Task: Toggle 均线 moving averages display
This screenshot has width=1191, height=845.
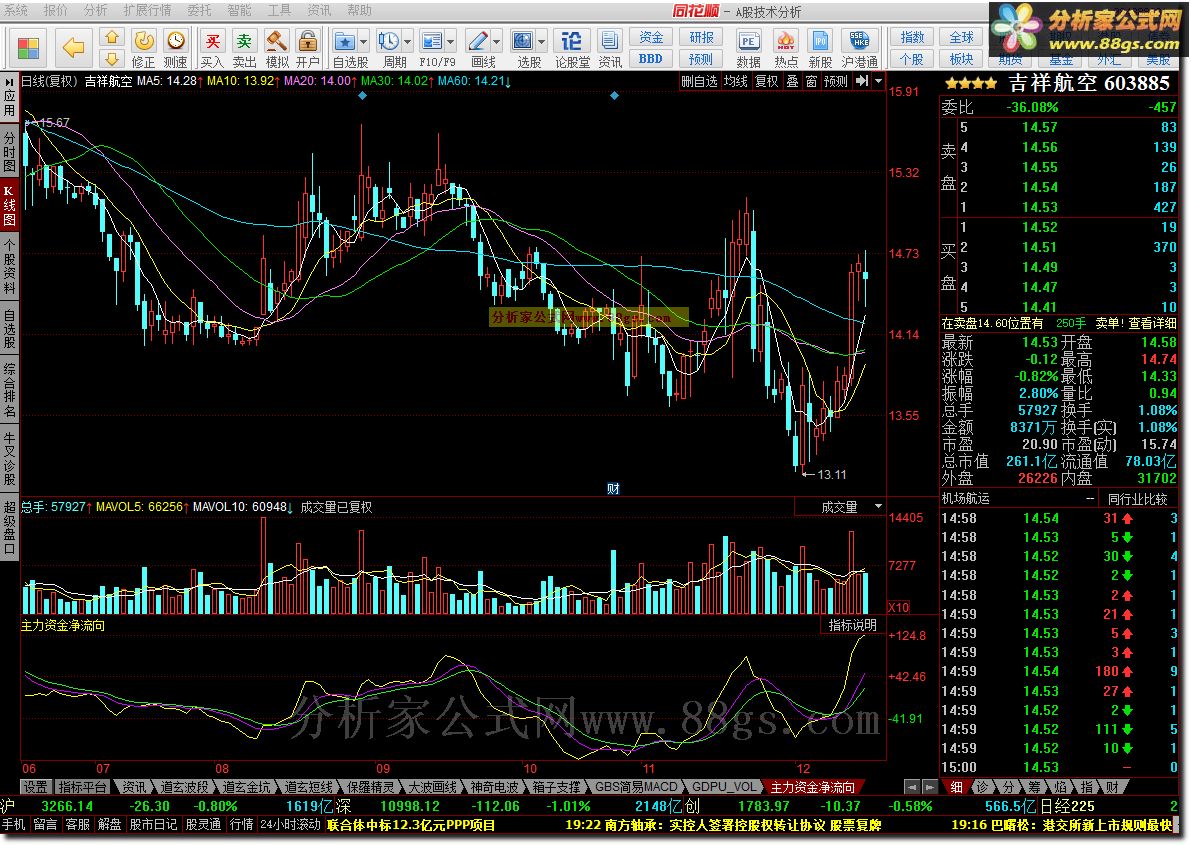Action: coord(735,81)
